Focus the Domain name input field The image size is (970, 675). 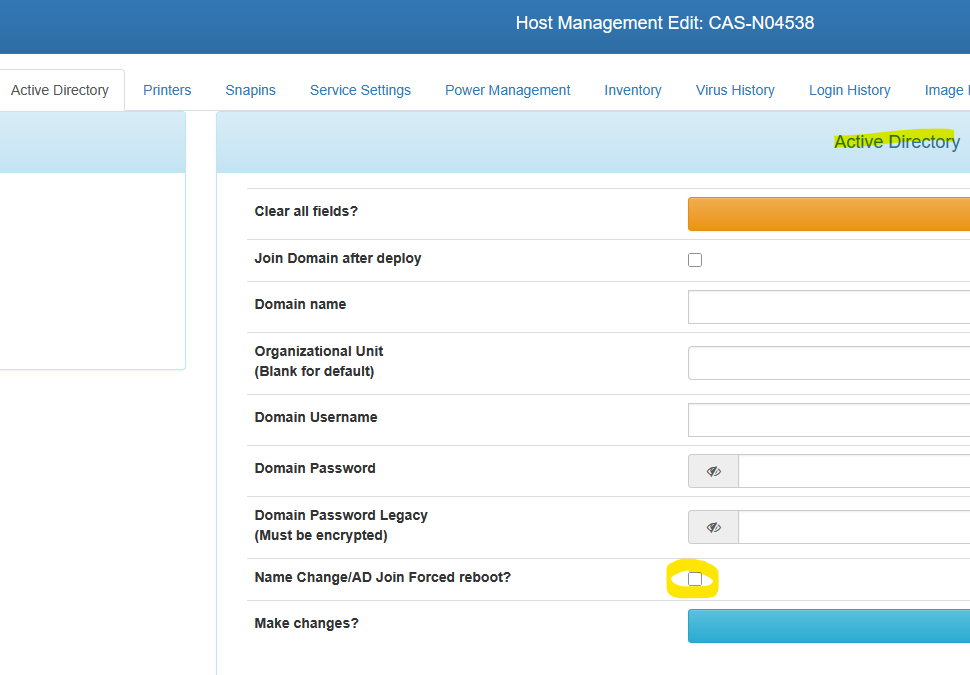829,307
